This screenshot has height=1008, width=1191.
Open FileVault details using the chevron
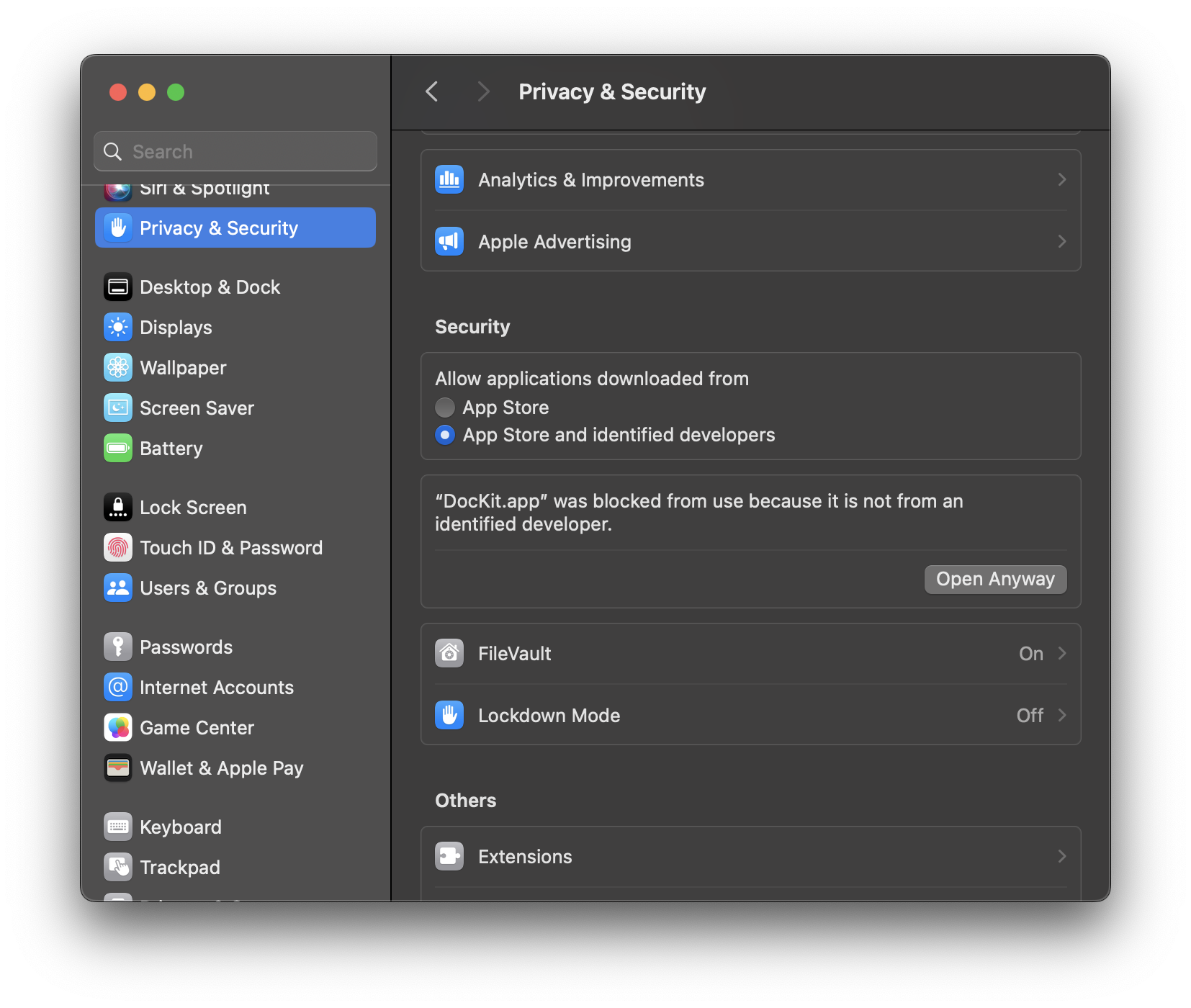1061,653
